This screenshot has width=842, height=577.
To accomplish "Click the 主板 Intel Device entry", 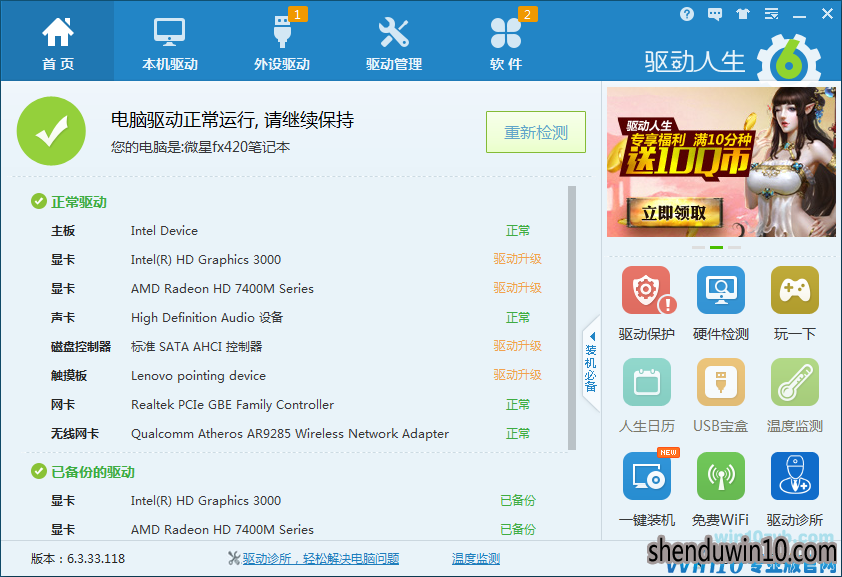I will [164, 231].
